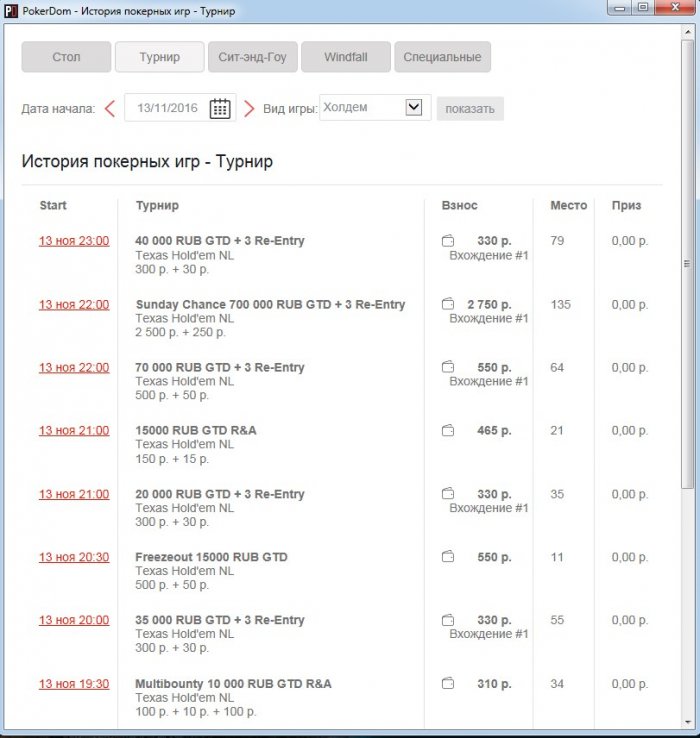The width and height of the screenshot is (700, 738).
Task: Select Freezeout 15000 RUB GTD title
Action: pos(211,557)
